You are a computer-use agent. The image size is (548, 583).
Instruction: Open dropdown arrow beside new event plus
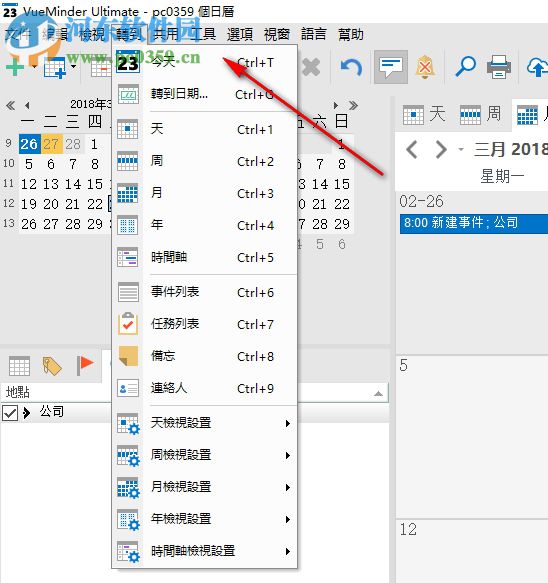pos(34,67)
